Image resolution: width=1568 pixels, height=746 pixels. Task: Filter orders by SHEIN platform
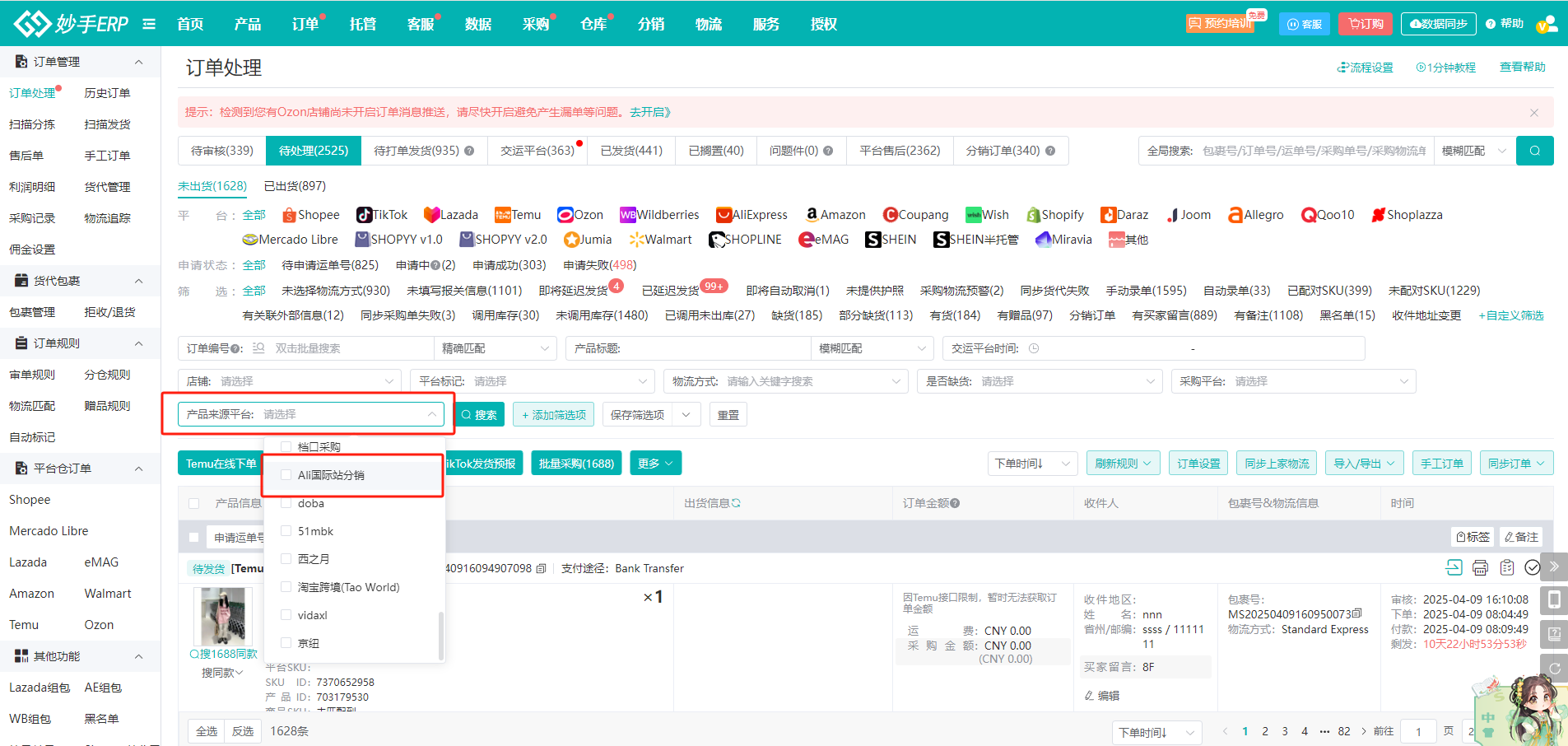click(x=891, y=240)
